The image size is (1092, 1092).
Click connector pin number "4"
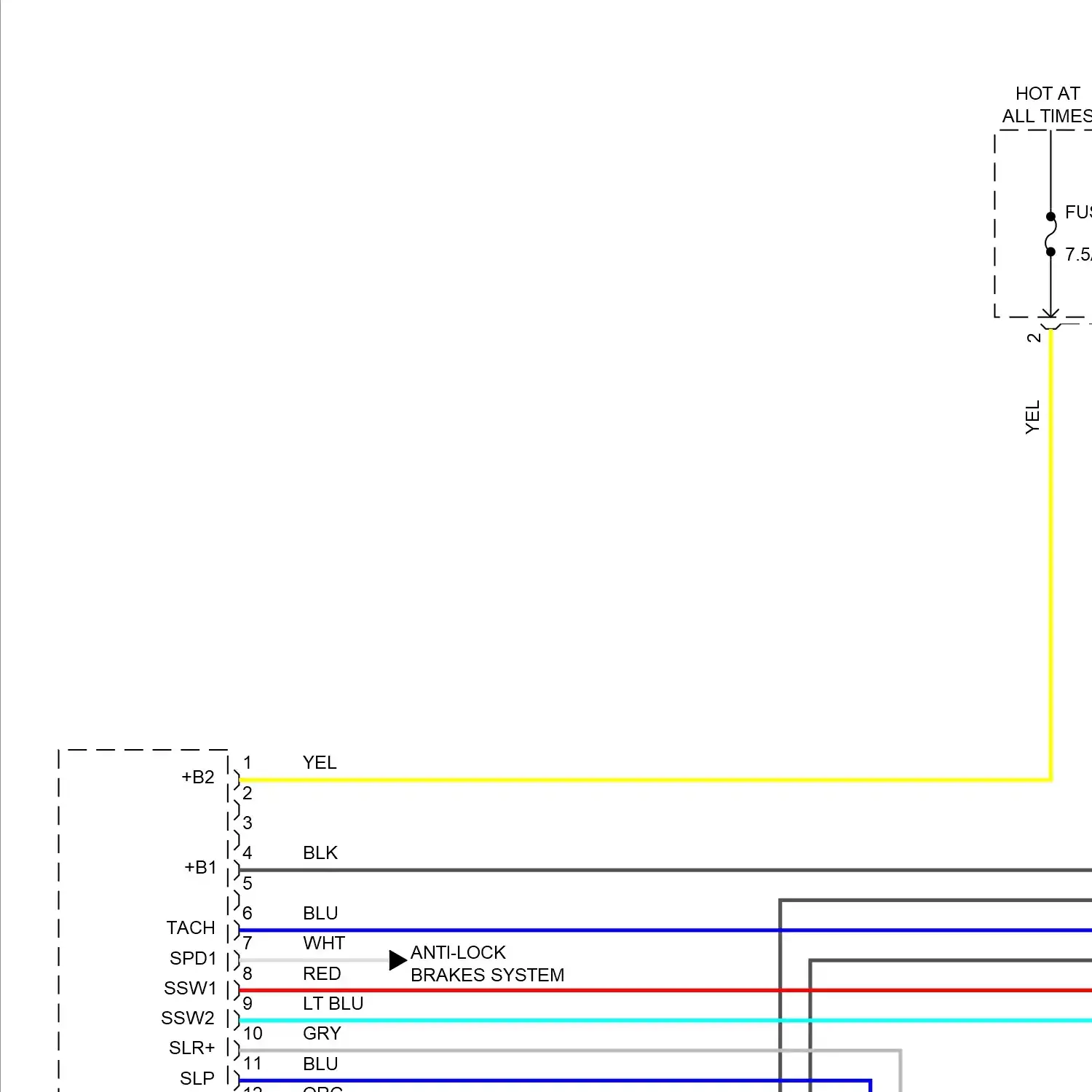tap(248, 852)
